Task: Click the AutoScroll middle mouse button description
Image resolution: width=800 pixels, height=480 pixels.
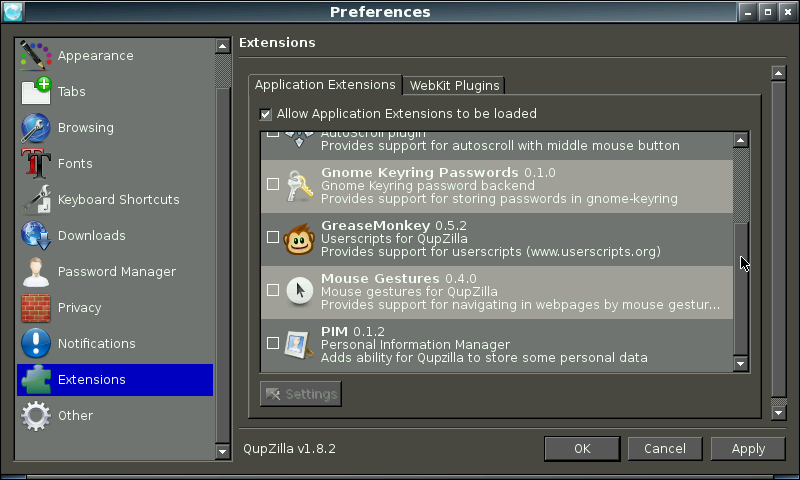Action: [x=500, y=146]
